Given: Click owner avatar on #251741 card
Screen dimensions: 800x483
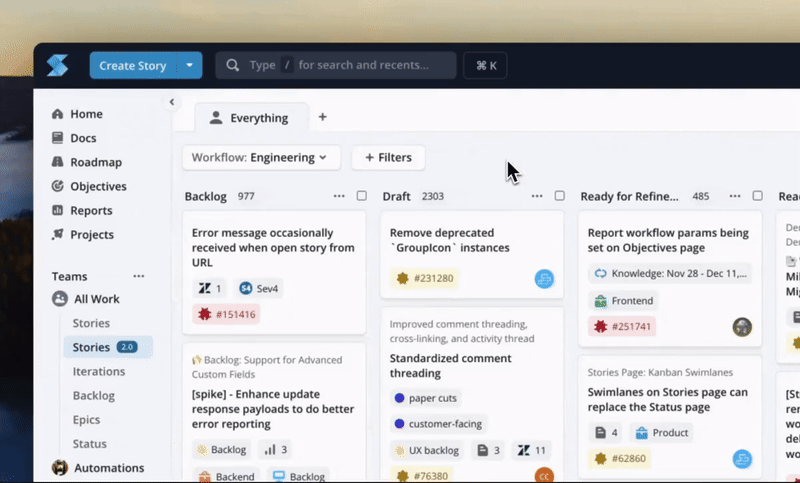Looking at the screenshot, I should [x=742, y=327].
